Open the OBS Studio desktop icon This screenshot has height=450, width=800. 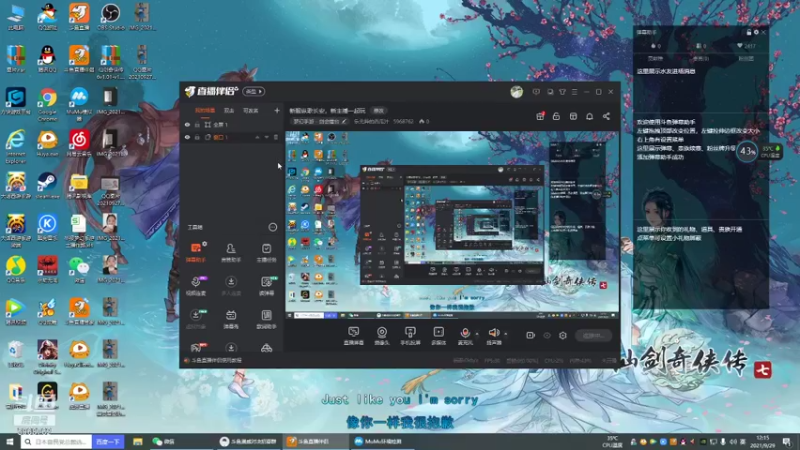click(110, 16)
